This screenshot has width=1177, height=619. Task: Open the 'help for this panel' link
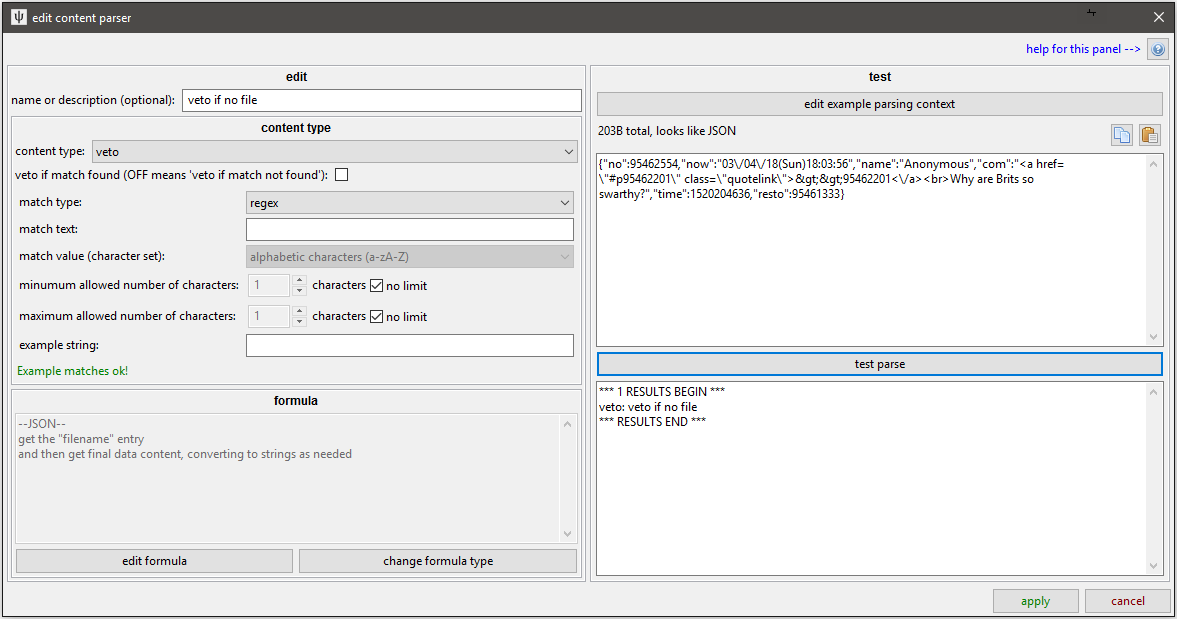click(1082, 49)
